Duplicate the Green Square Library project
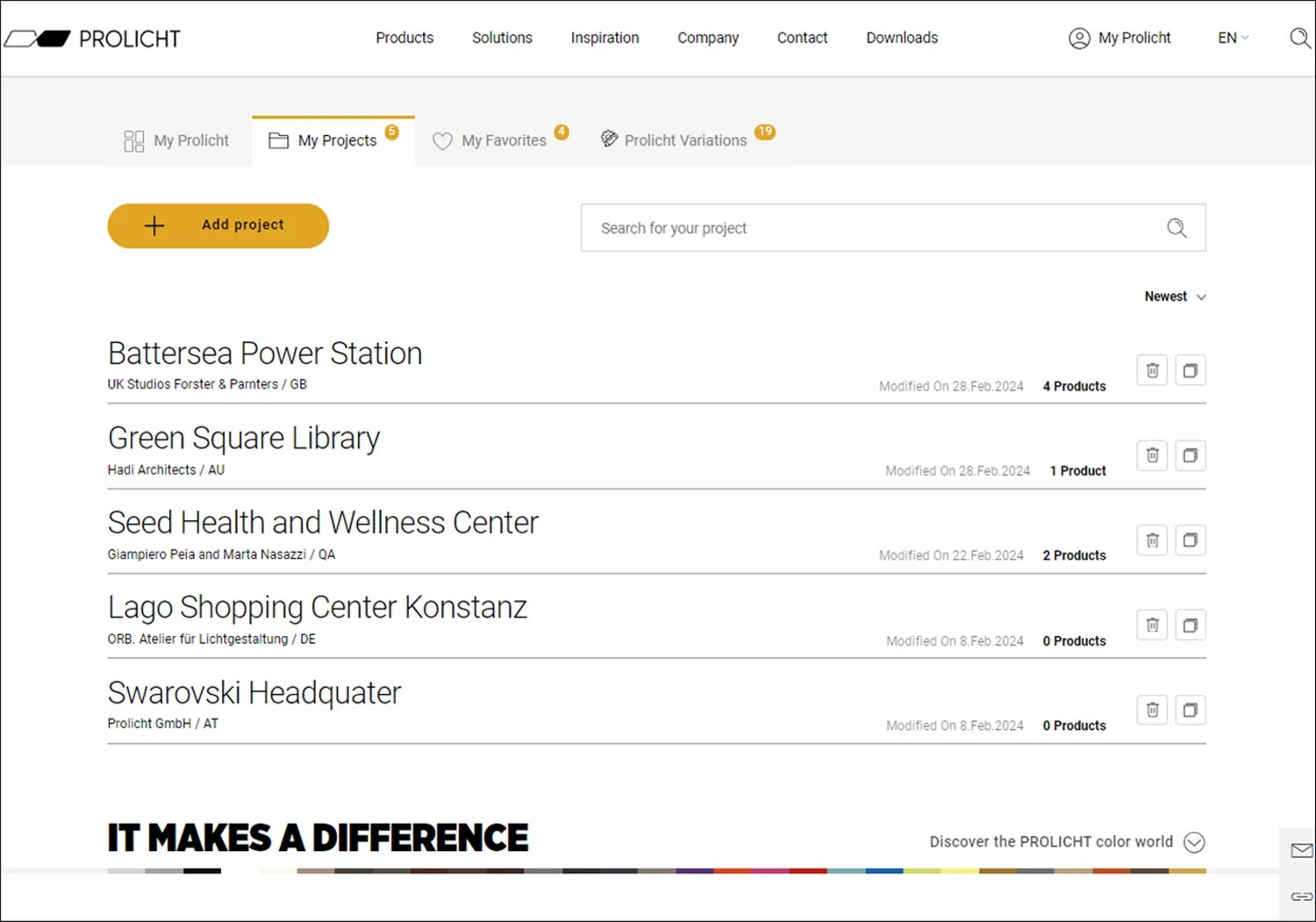1316x922 pixels. click(1190, 455)
